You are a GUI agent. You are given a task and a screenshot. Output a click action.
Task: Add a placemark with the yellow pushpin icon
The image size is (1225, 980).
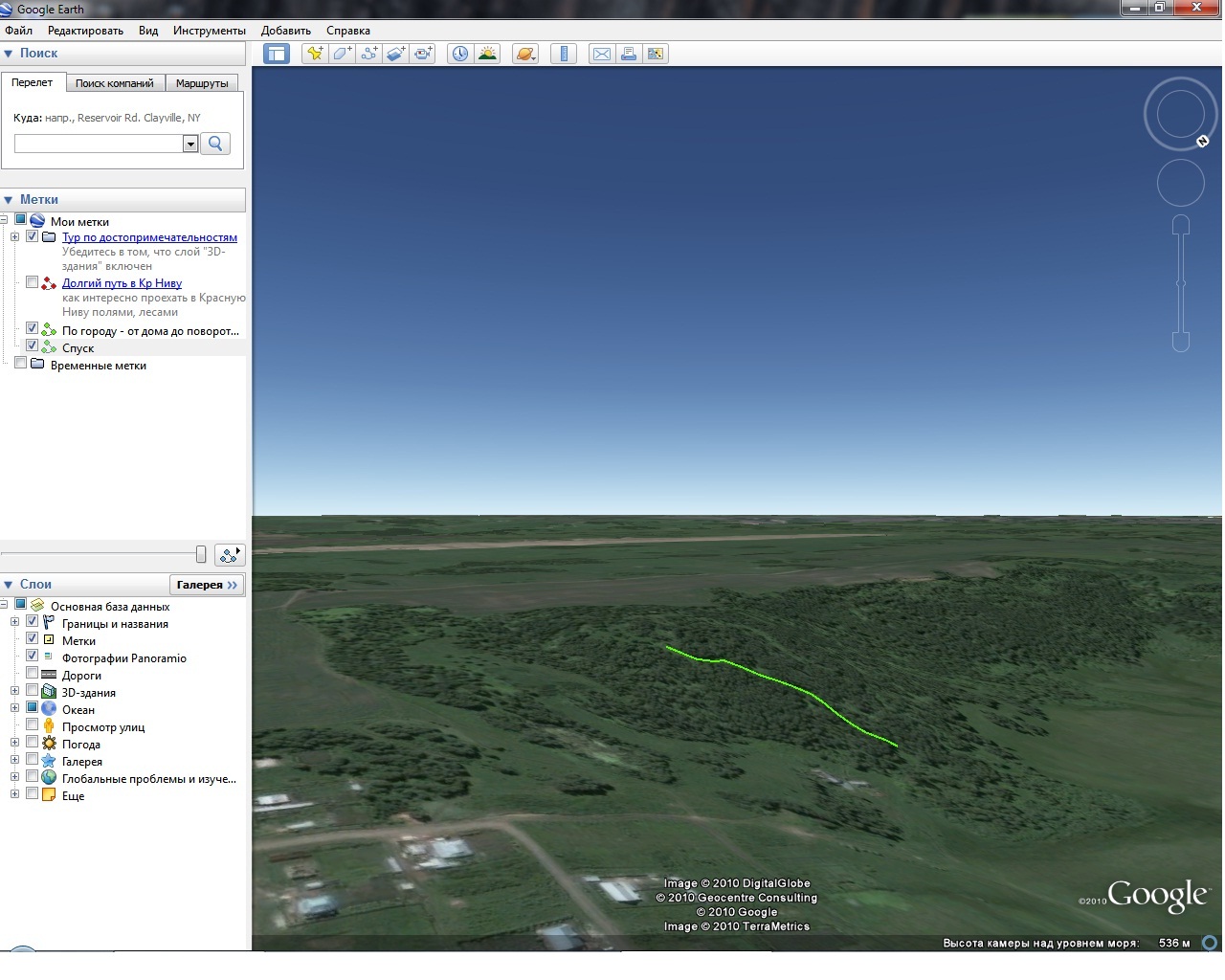click(x=315, y=54)
